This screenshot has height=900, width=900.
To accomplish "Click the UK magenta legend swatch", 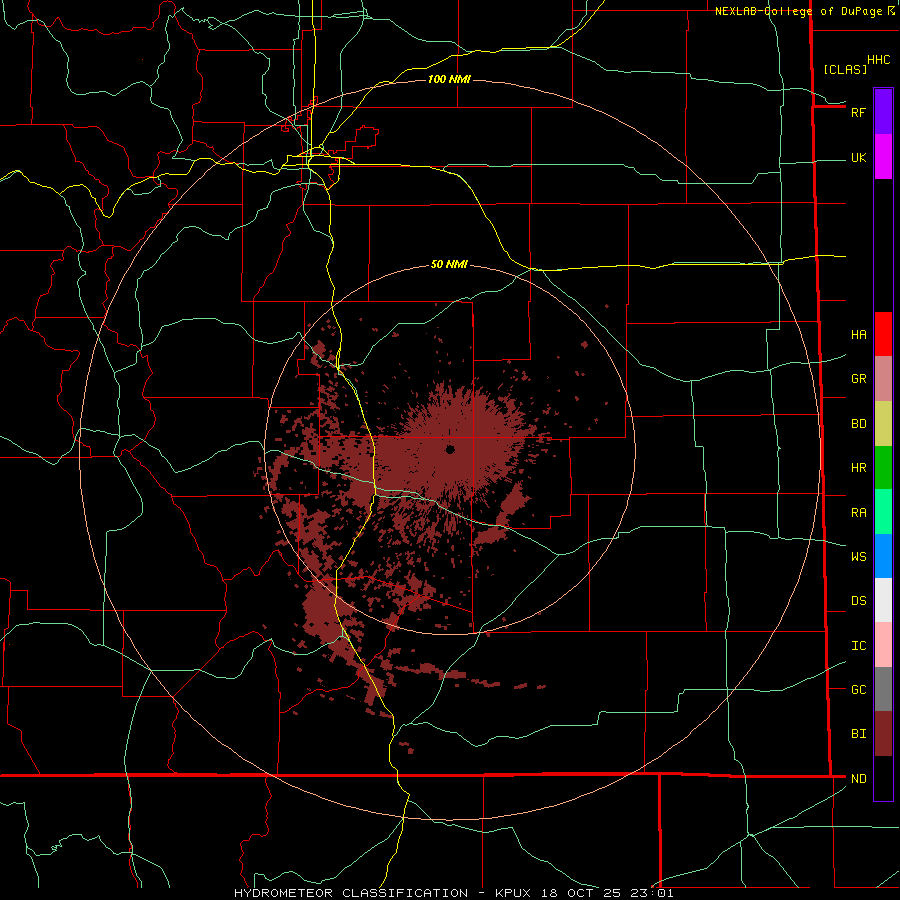I will click(883, 157).
